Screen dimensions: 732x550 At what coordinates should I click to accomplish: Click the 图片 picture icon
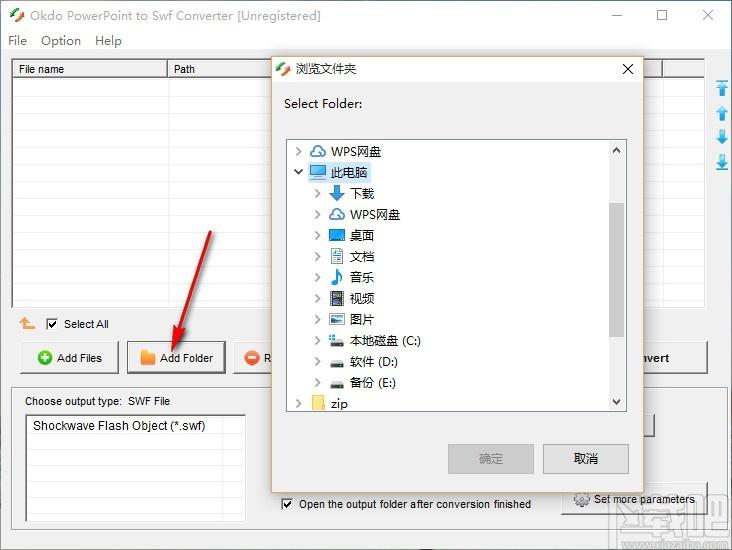[x=337, y=319]
